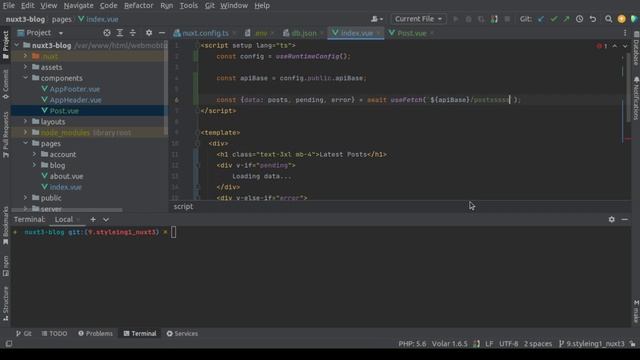This screenshot has height=360, width=640.
Task: Select index.vue in pages folder
Action: click(65, 187)
